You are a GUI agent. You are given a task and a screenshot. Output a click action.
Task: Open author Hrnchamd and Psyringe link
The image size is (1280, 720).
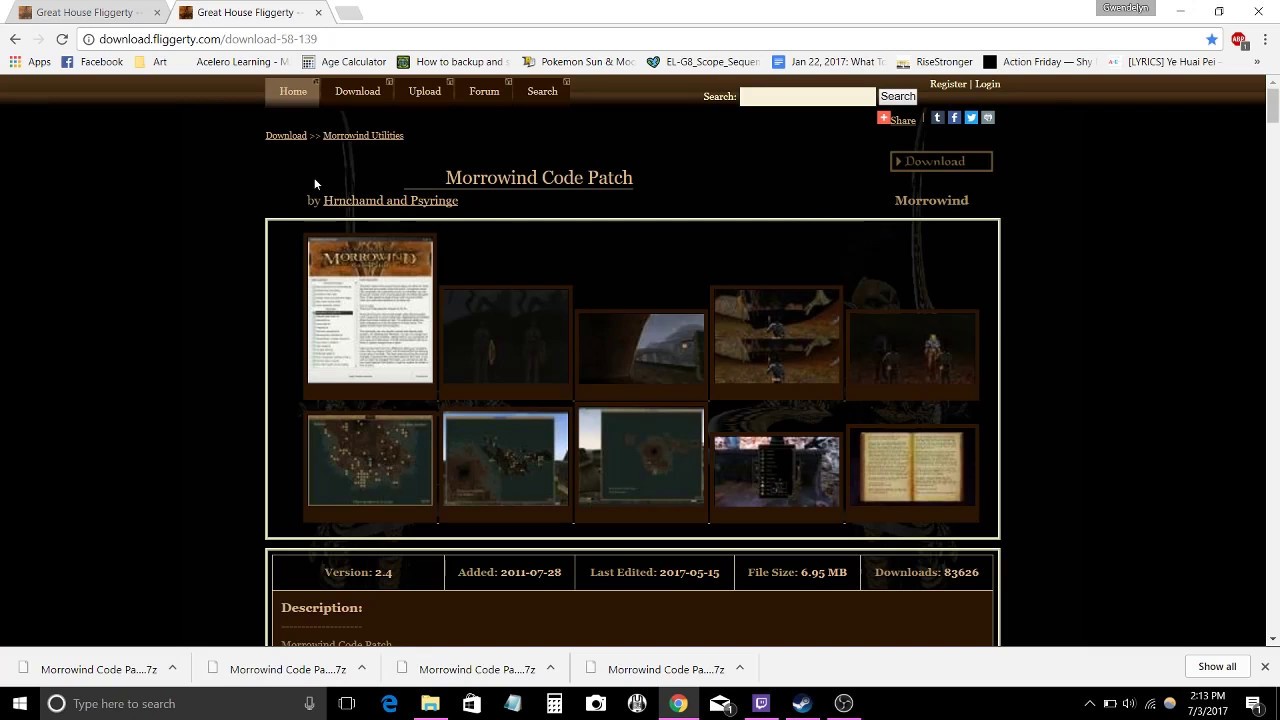pos(390,200)
